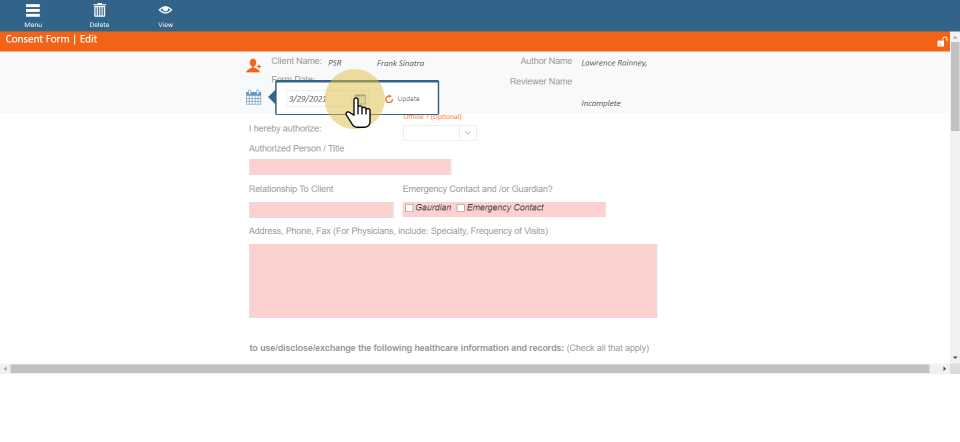Viewport: 960px width, 442px height.
Task: Click the Consent Form | Edit title
Action: click(x=52, y=40)
